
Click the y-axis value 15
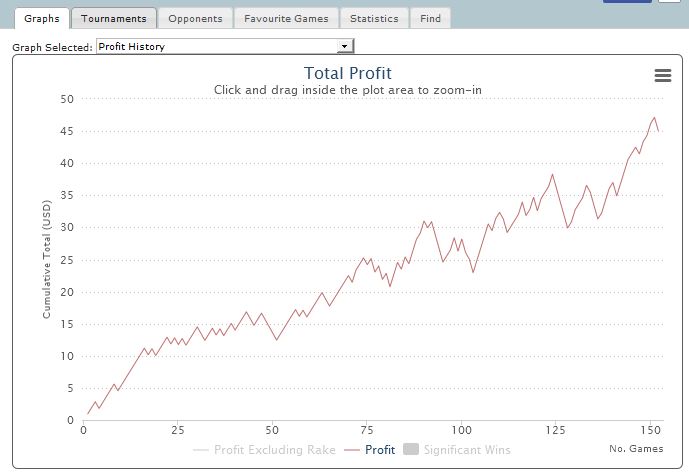click(67, 324)
